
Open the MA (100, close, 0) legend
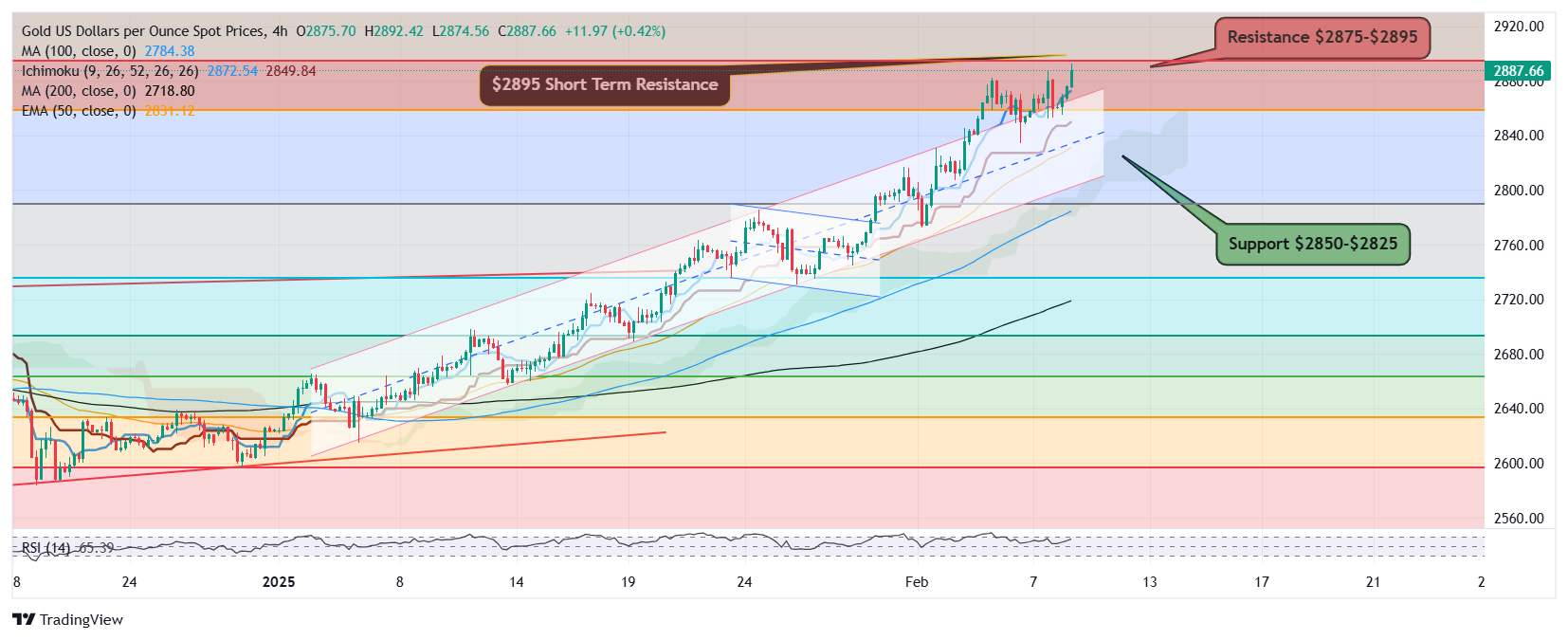79,51
